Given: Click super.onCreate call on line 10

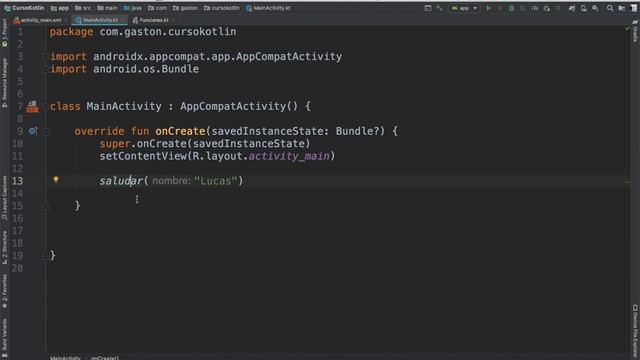Looking at the screenshot, I should [204, 144].
